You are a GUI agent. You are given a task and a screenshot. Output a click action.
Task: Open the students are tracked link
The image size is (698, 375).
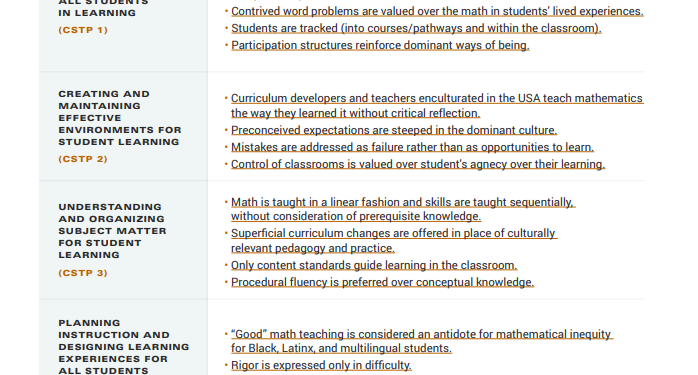[x=416, y=28]
